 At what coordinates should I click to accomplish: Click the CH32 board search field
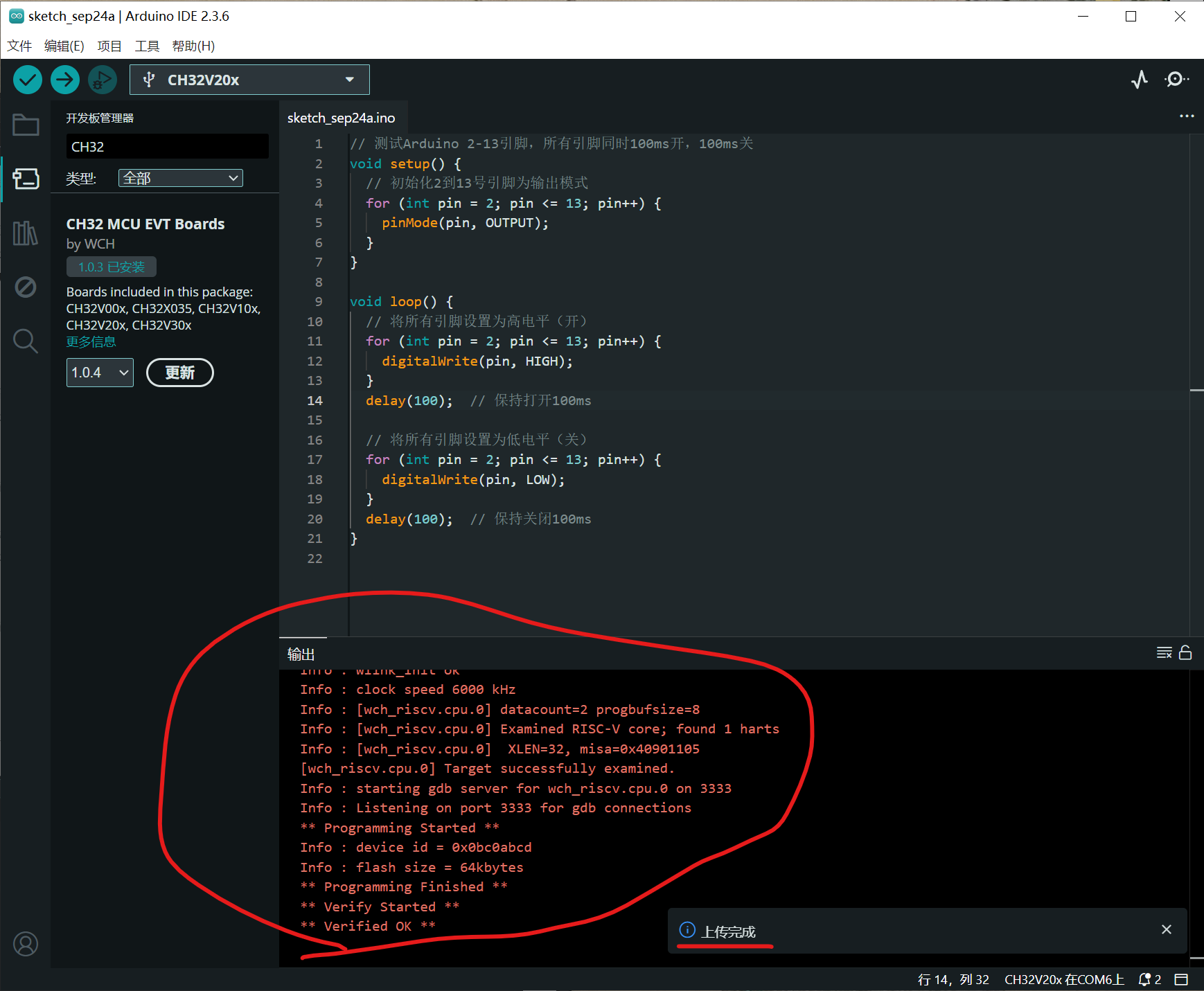167,147
